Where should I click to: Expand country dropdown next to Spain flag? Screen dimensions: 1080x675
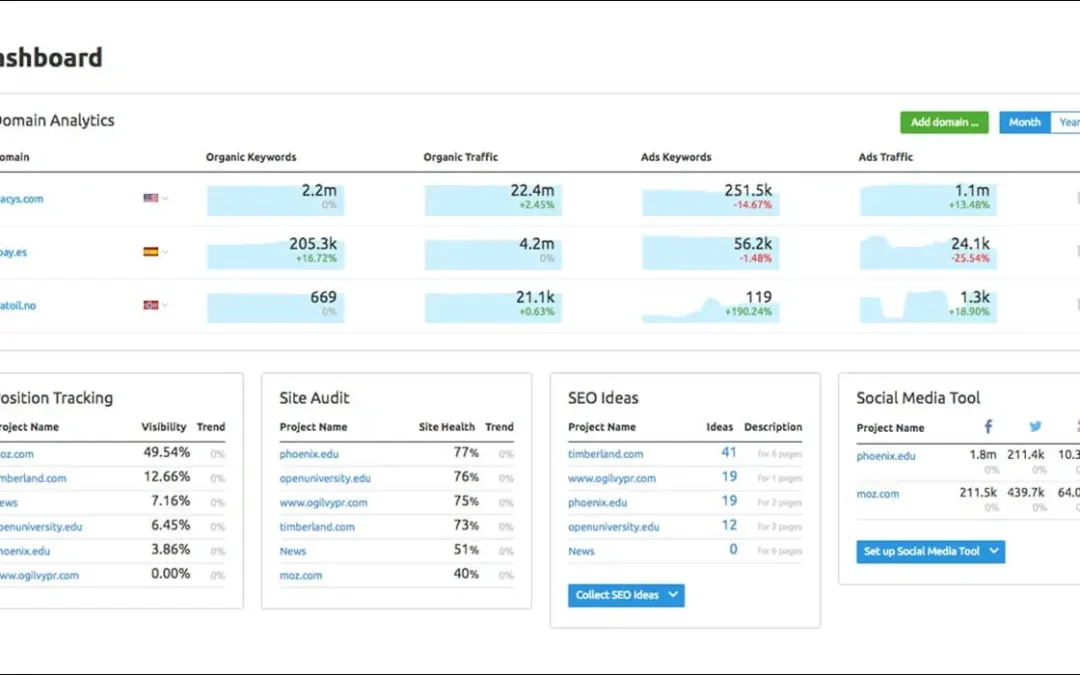coord(165,252)
